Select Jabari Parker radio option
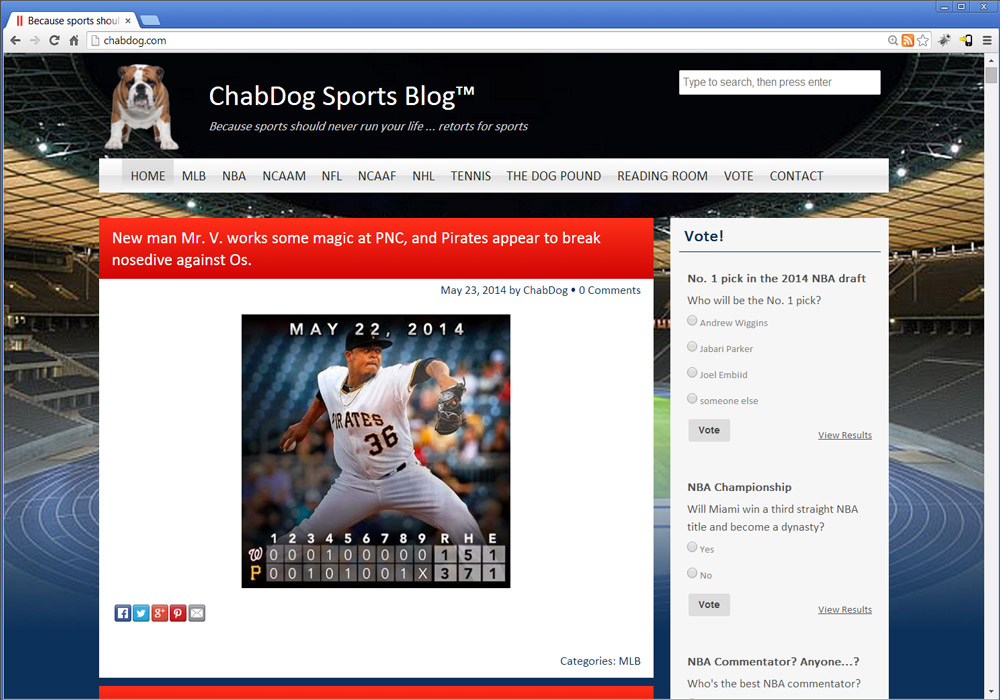The image size is (1000, 700). coord(692,347)
